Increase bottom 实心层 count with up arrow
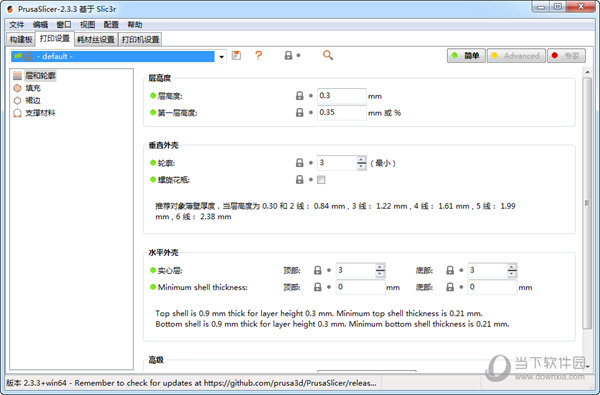The width and height of the screenshot is (600, 395). coord(512,267)
